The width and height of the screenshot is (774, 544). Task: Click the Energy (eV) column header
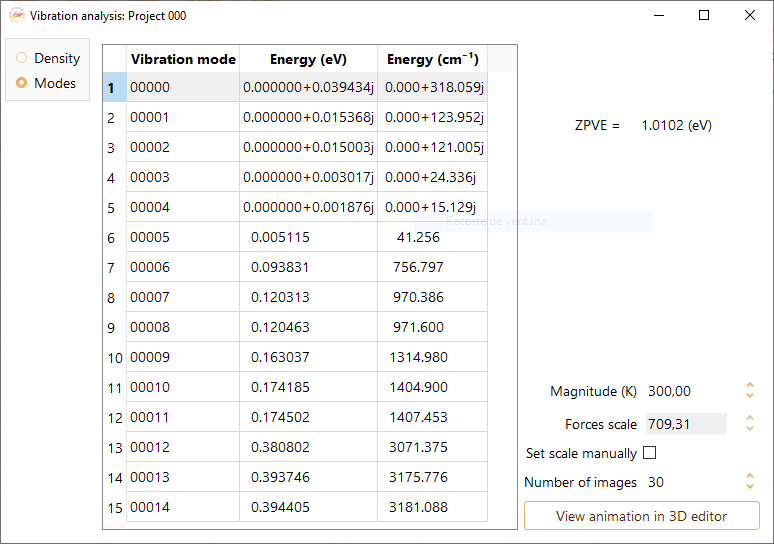point(309,59)
